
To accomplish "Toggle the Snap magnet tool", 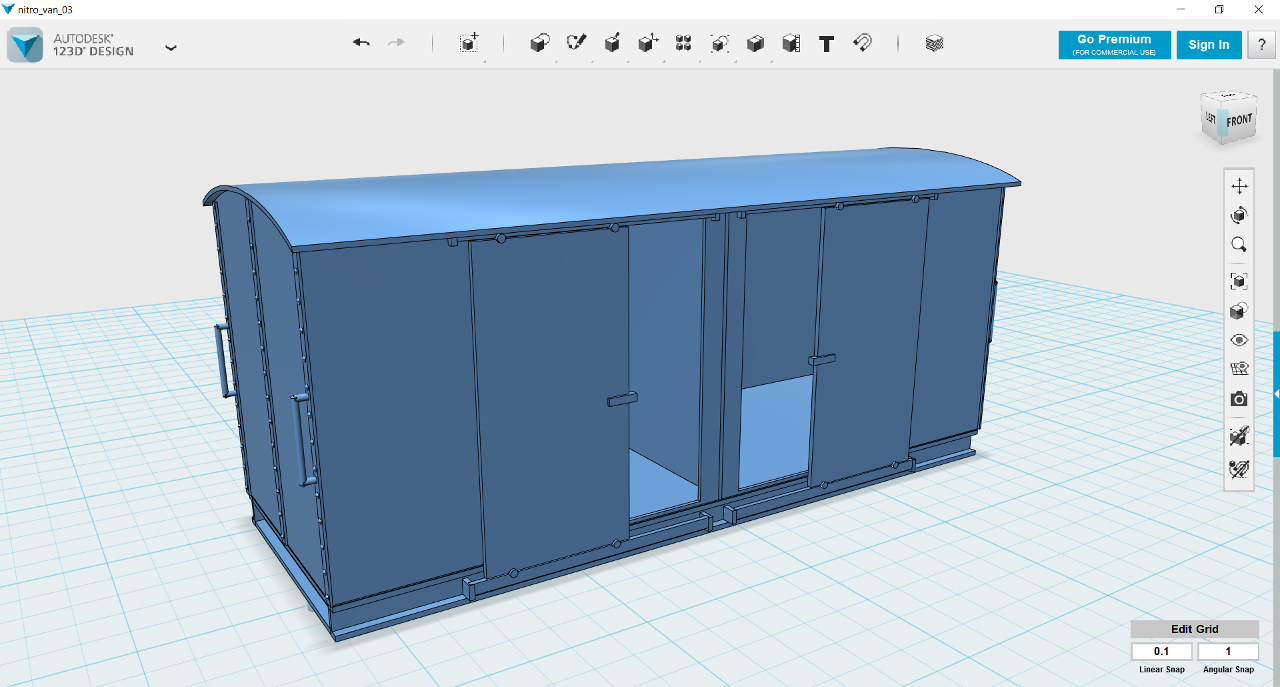I will (x=862, y=43).
